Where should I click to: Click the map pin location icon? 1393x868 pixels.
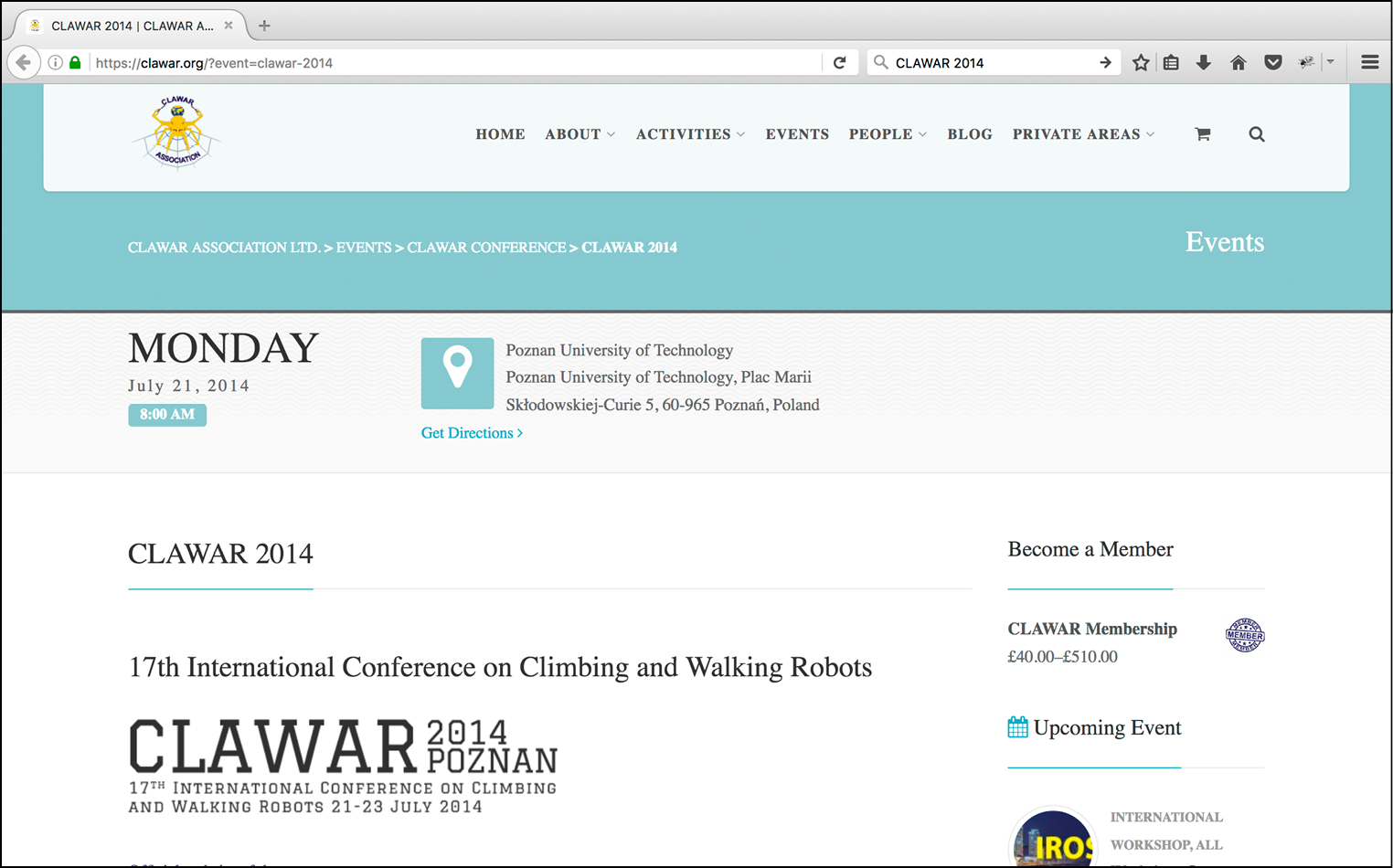pyautogui.click(x=457, y=374)
